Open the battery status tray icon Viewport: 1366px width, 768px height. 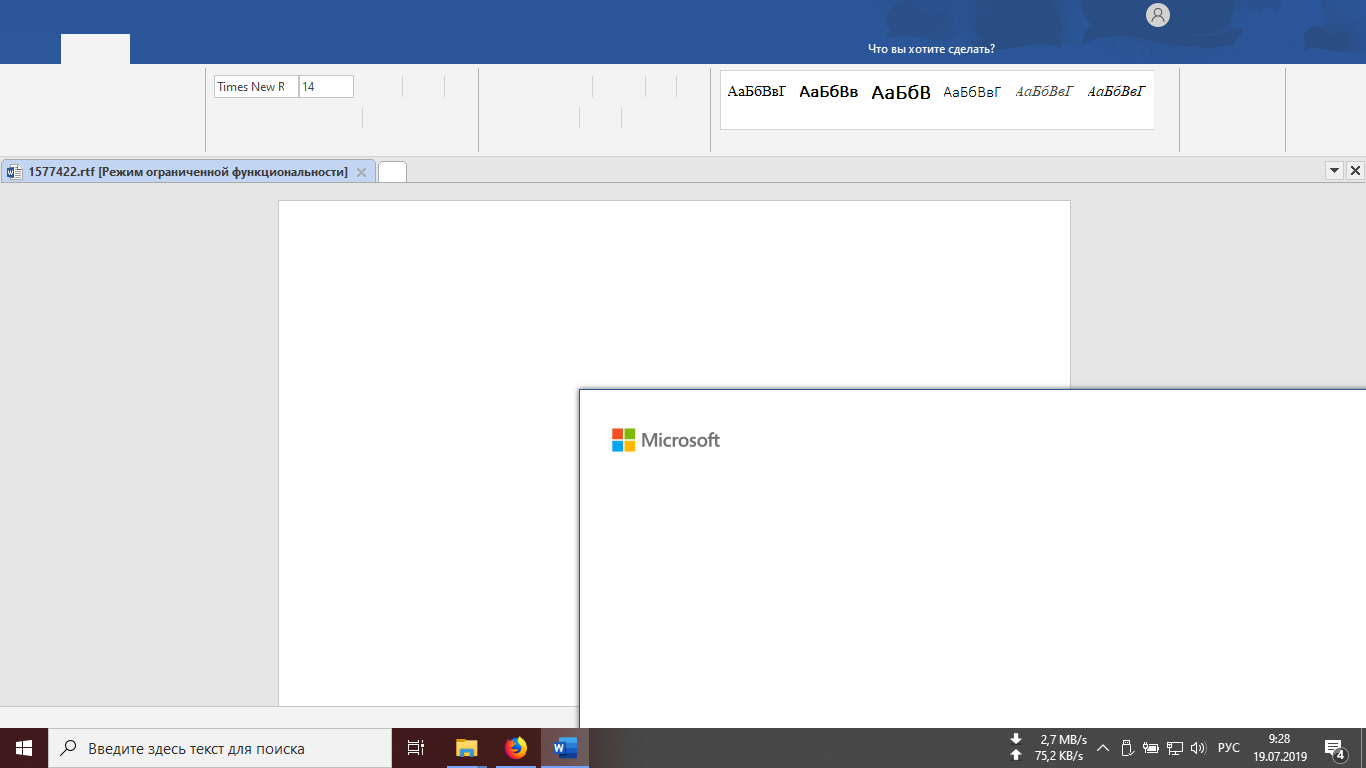1151,748
